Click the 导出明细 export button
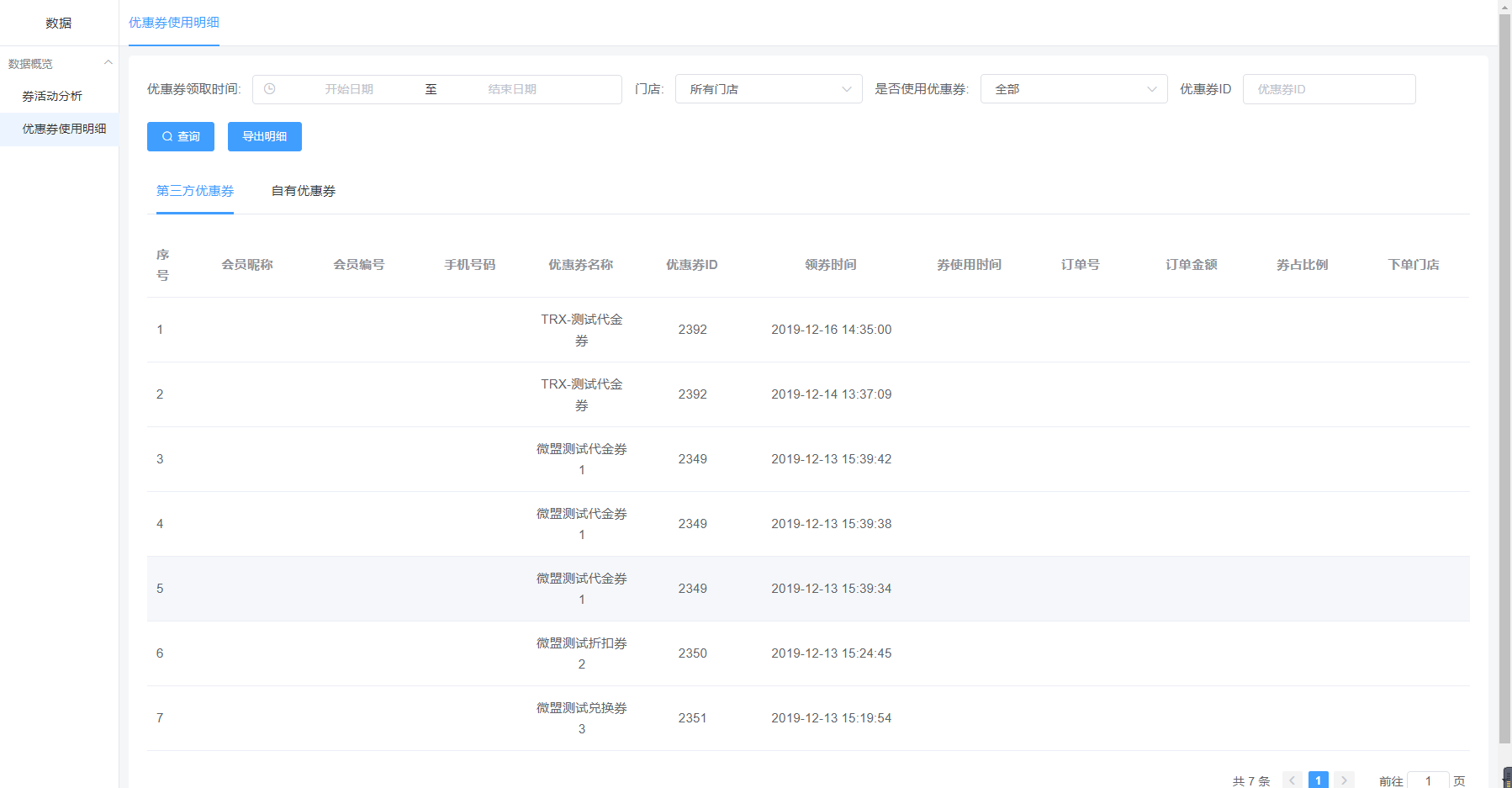The height and width of the screenshot is (788, 1512). click(x=265, y=136)
